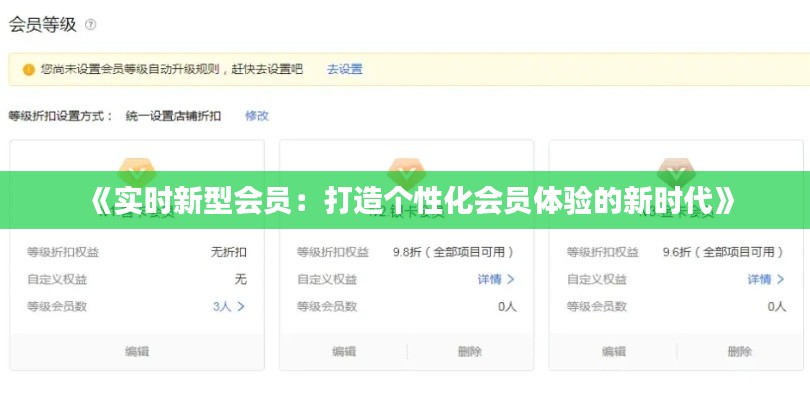Screen dimensions: 810x400
Task: Click the middle level card's badge icon
Action: point(406,168)
